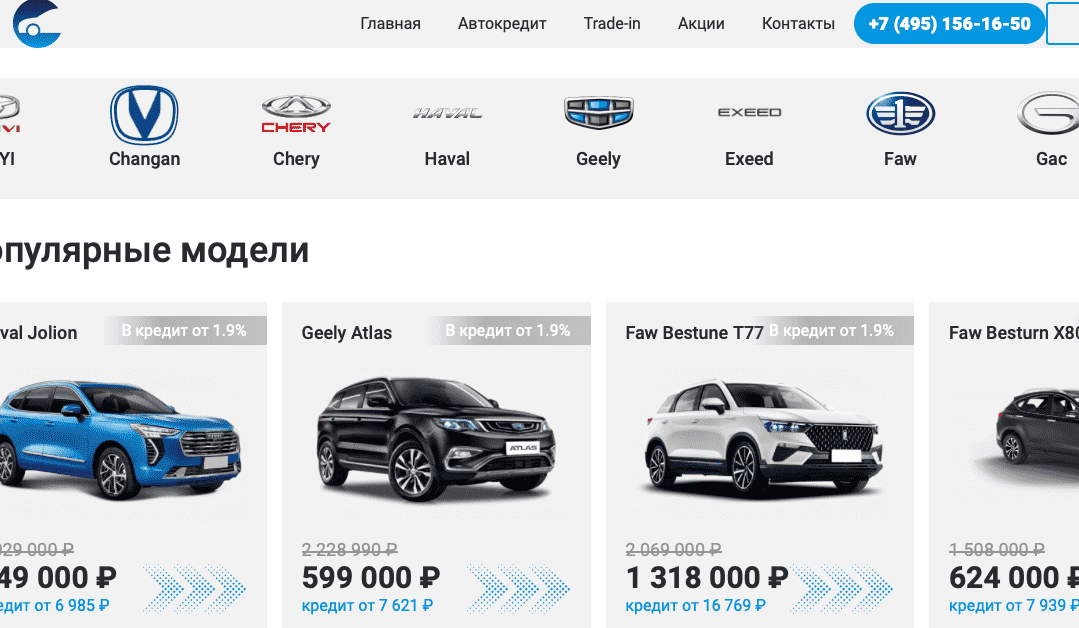Click the arrows next to 599 000 ₽

tap(518, 589)
